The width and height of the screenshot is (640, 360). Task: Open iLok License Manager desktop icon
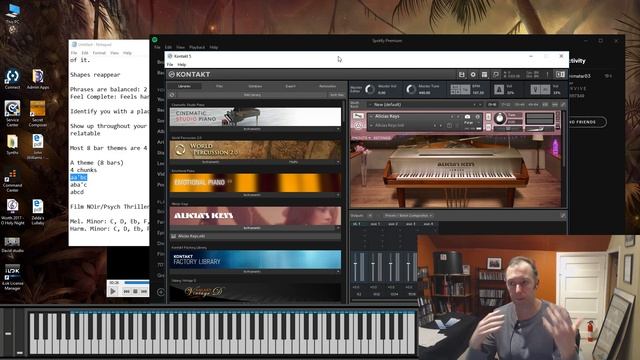click(12, 278)
